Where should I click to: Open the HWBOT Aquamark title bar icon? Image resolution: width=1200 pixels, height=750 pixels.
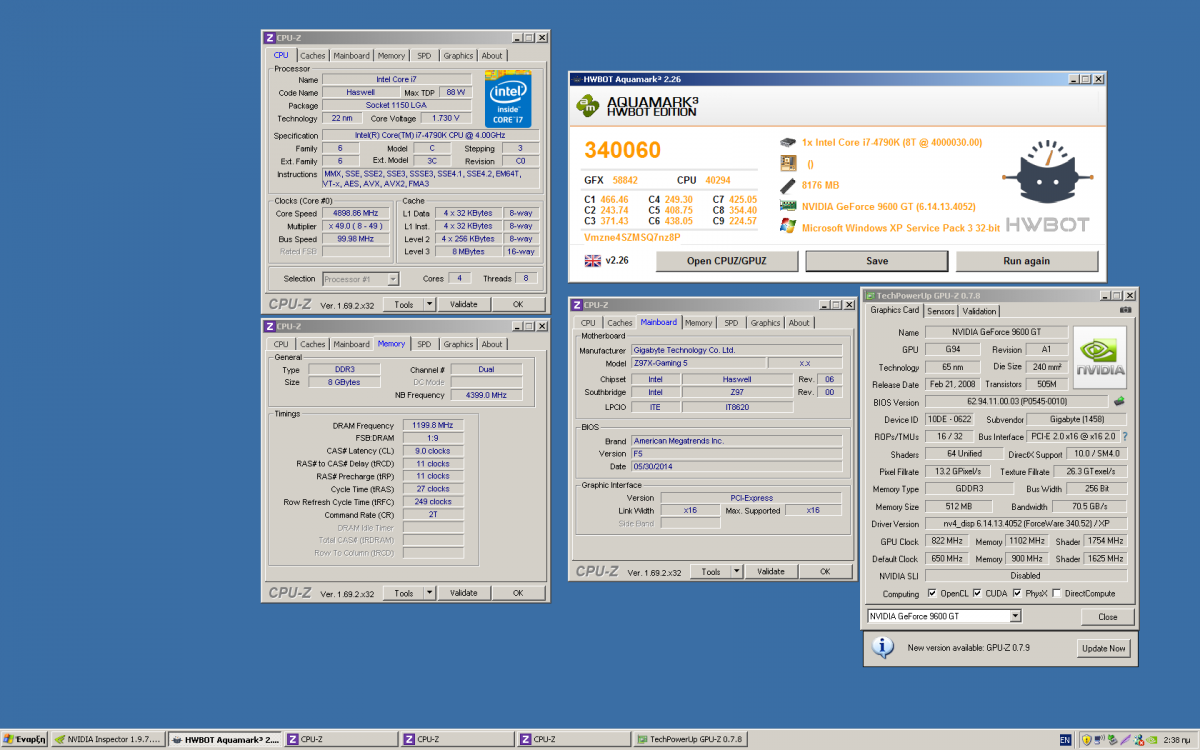pos(577,79)
